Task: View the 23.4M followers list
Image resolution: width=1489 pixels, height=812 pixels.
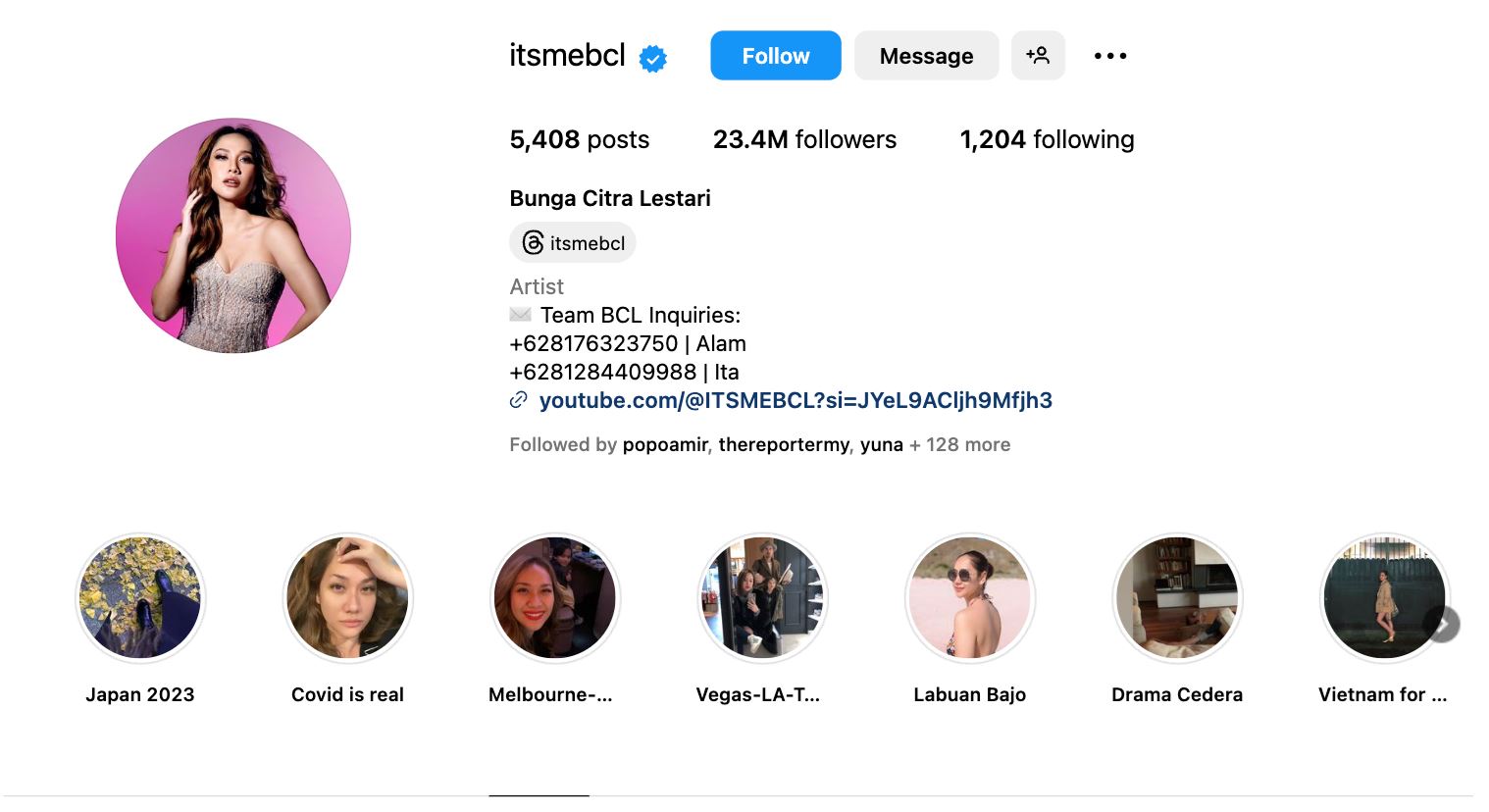Action: pyautogui.click(x=804, y=139)
